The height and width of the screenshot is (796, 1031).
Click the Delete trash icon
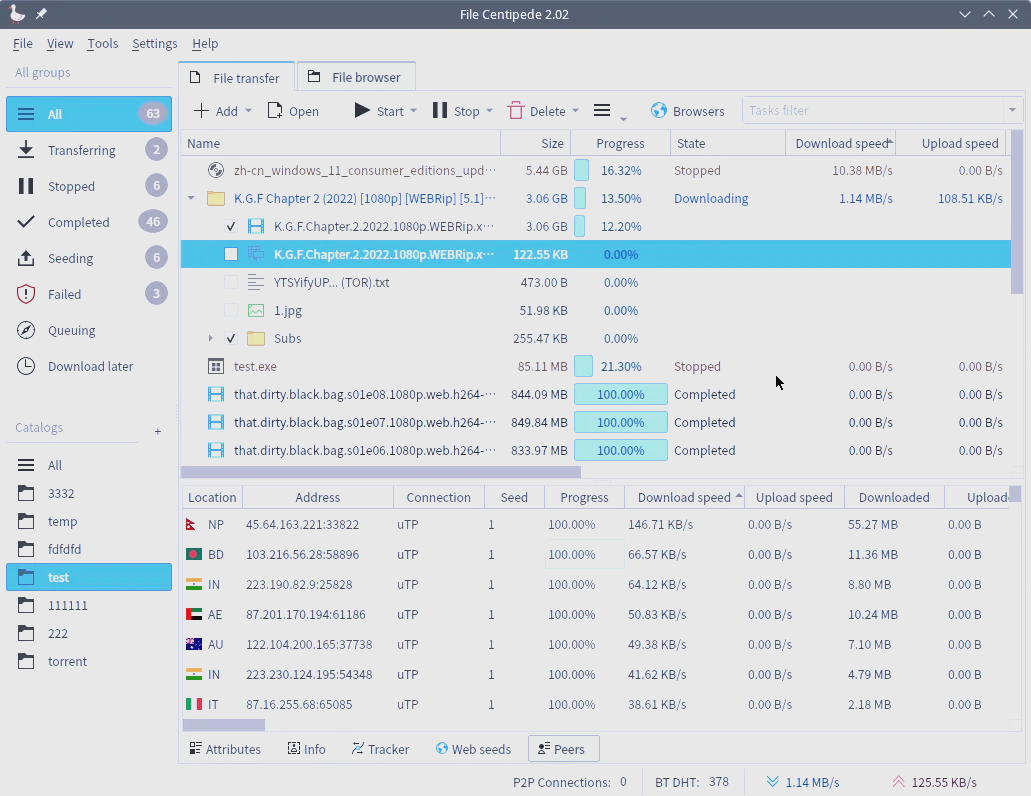(516, 111)
